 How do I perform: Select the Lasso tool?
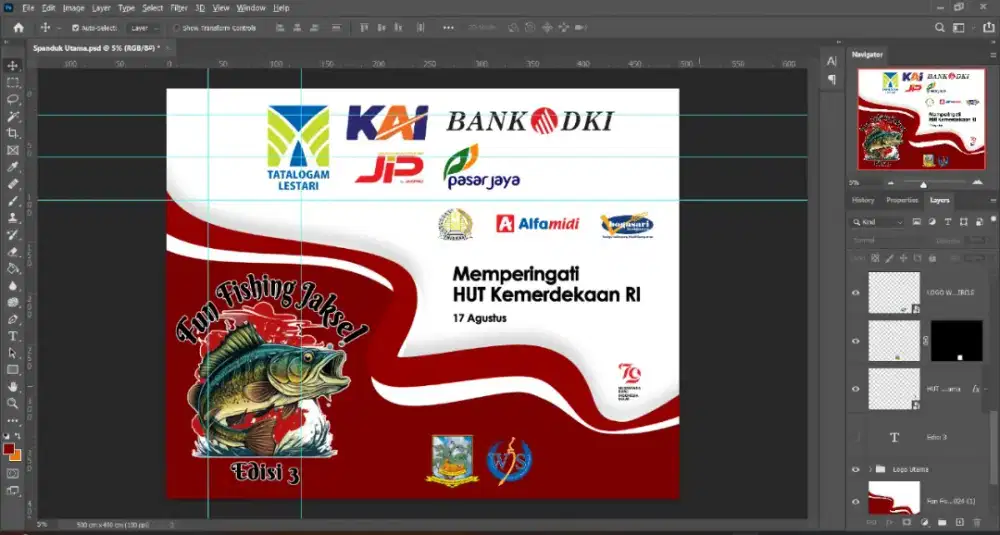(12, 99)
